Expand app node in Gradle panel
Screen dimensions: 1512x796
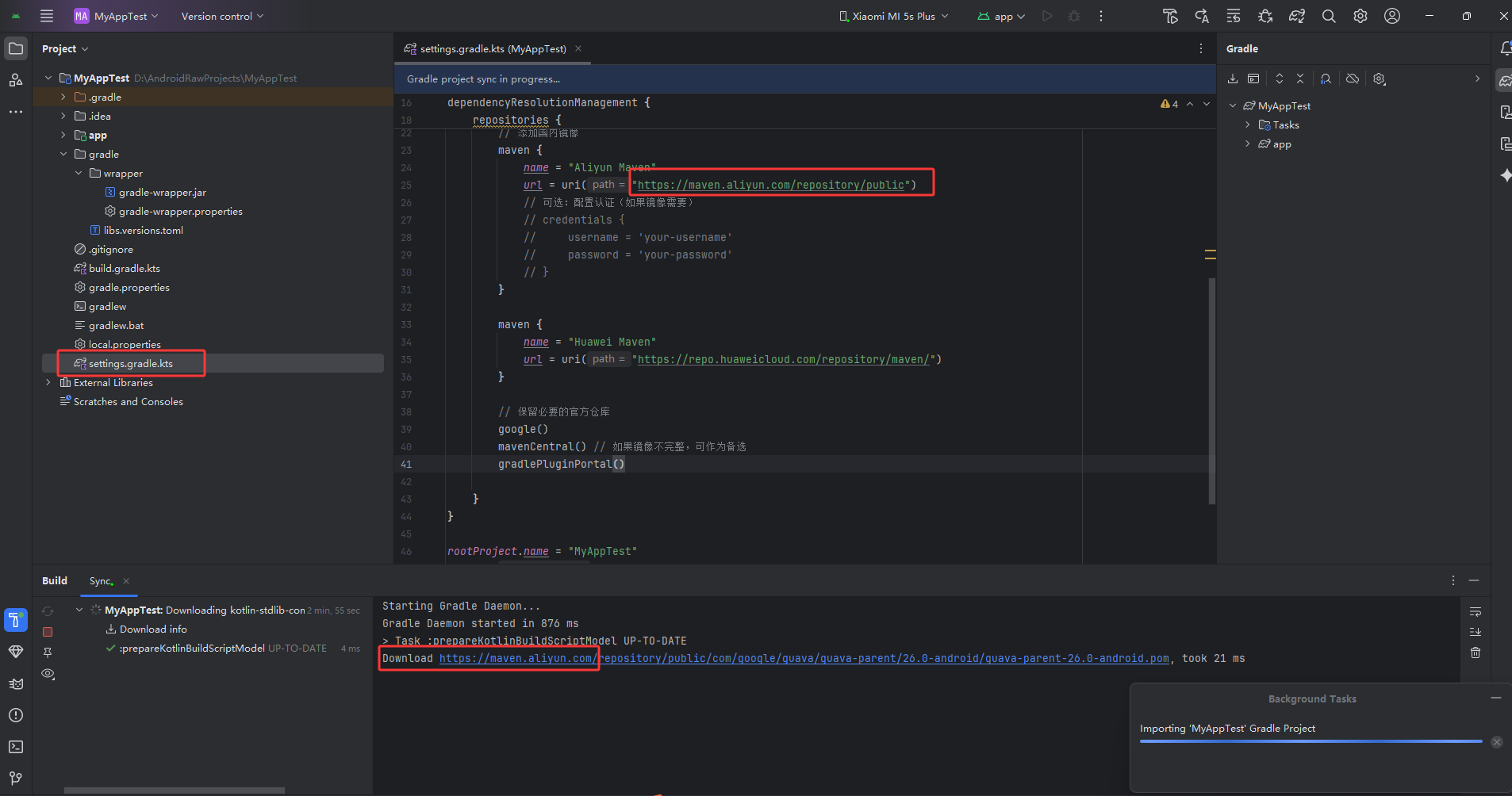(1248, 144)
